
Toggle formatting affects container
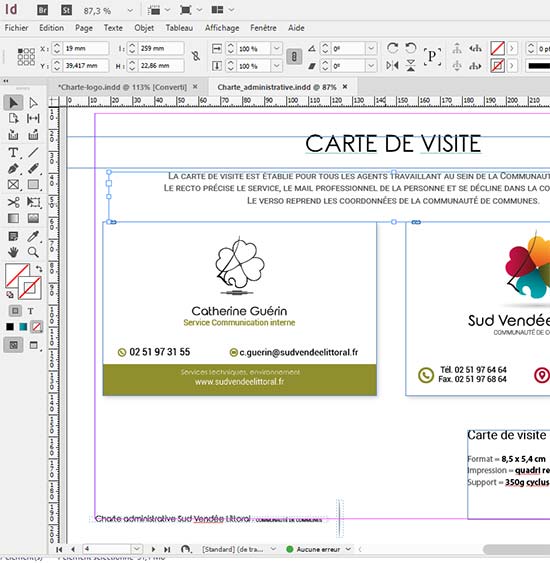(15, 311)
